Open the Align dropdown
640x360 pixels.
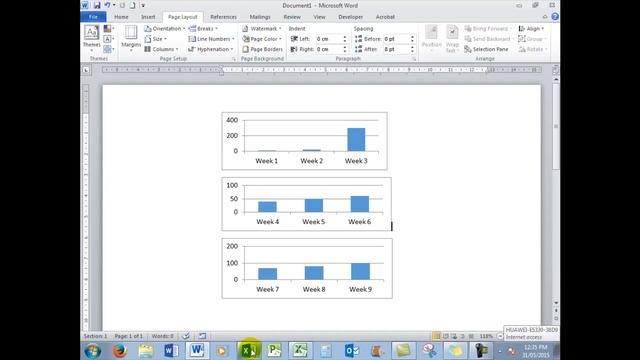531,29
